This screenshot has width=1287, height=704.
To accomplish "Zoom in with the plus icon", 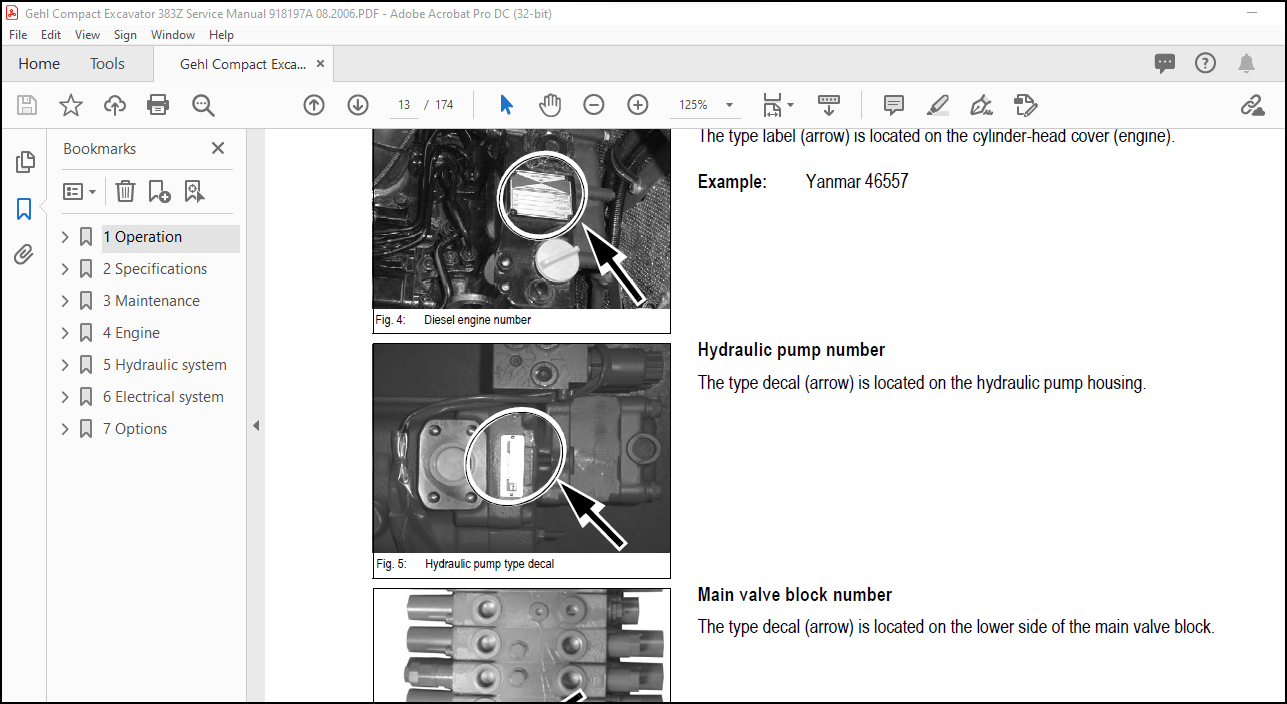I will (638, 105).
